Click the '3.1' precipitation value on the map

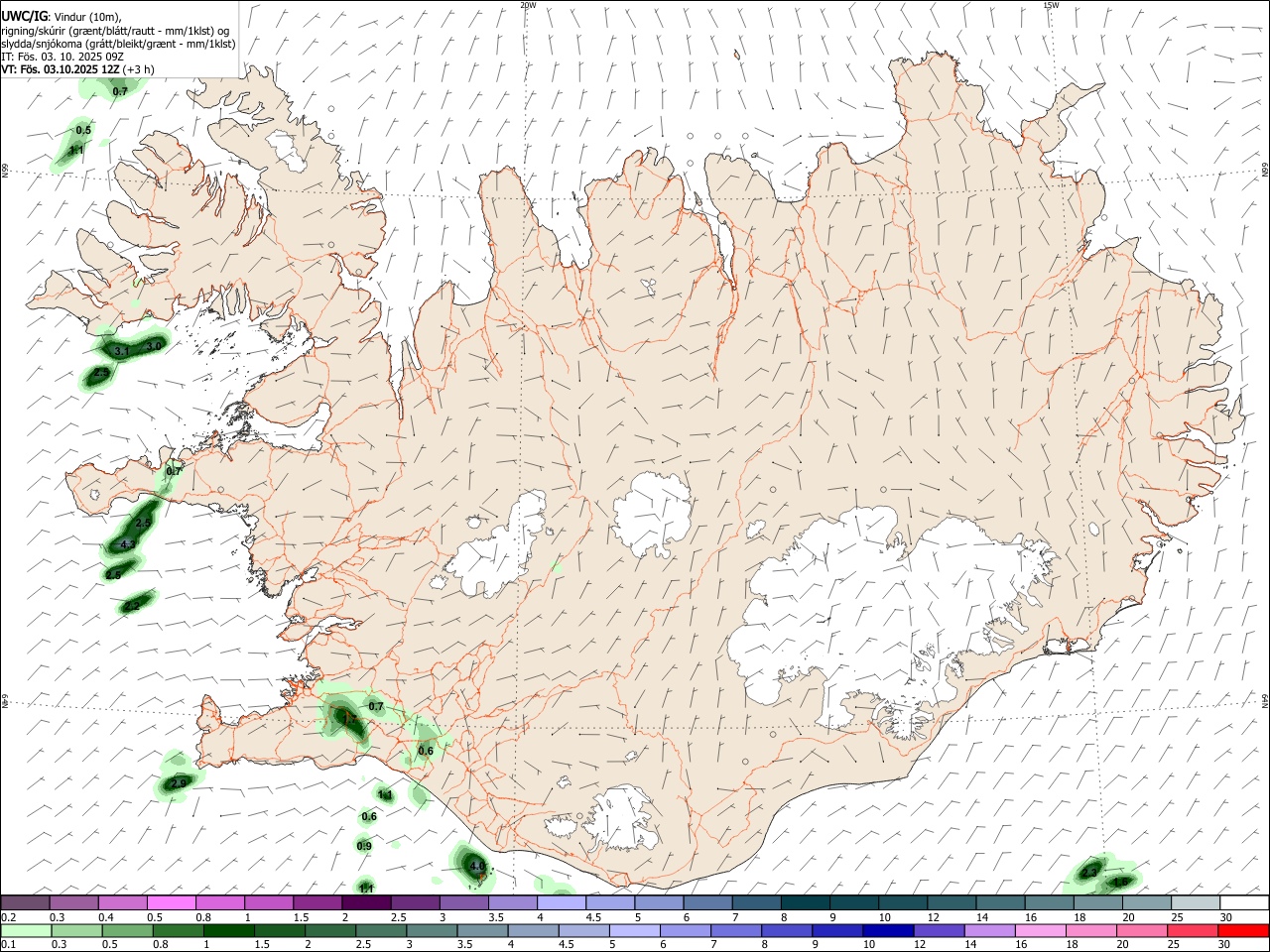tap(122, 351)
